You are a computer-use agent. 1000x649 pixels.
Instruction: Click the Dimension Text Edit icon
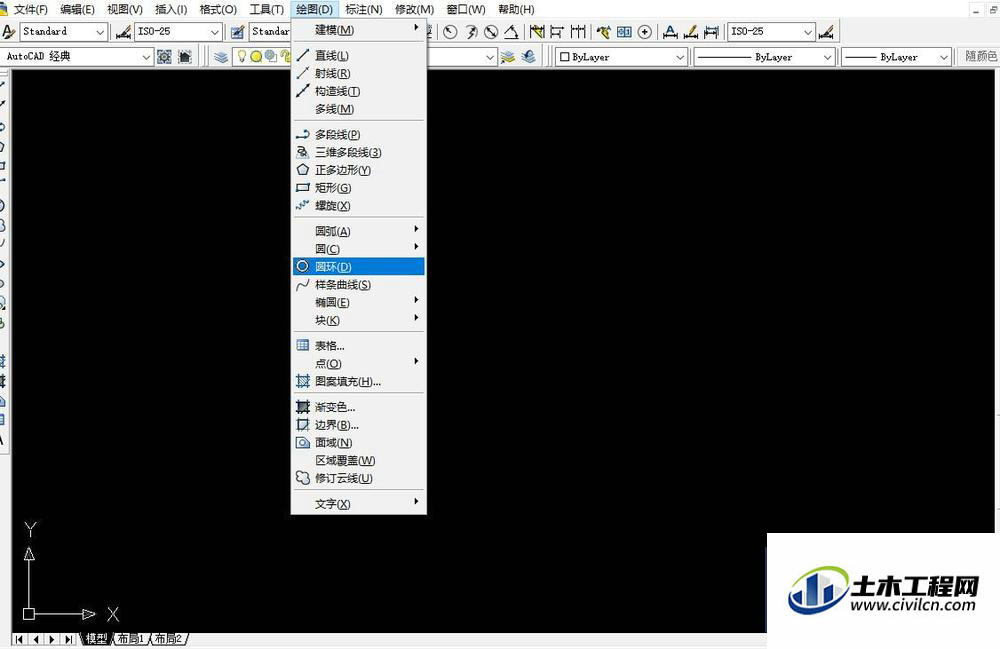click(691, 32)
